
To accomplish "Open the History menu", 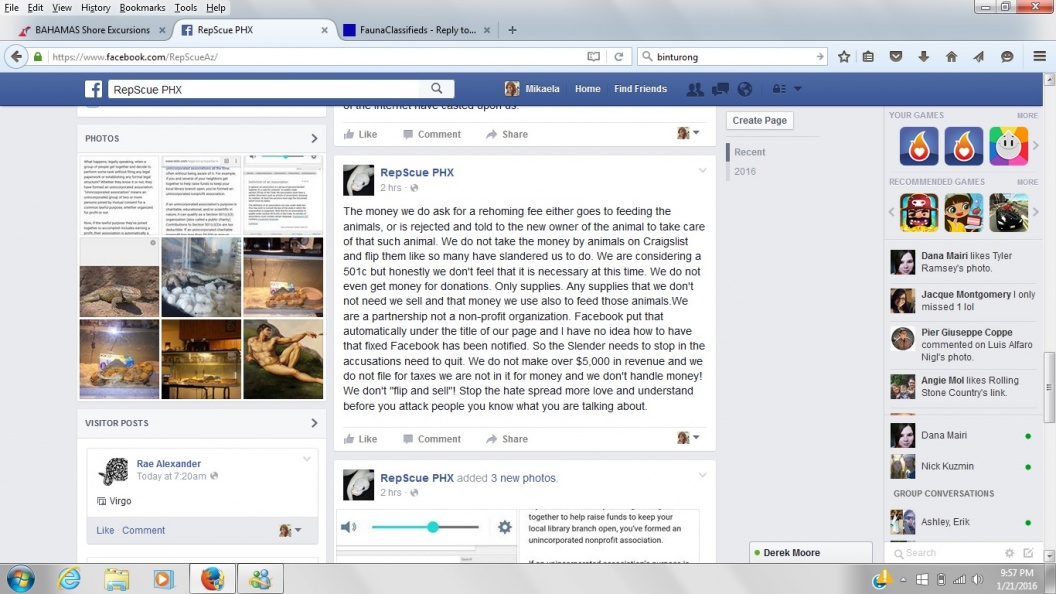I will coord(95,7).
